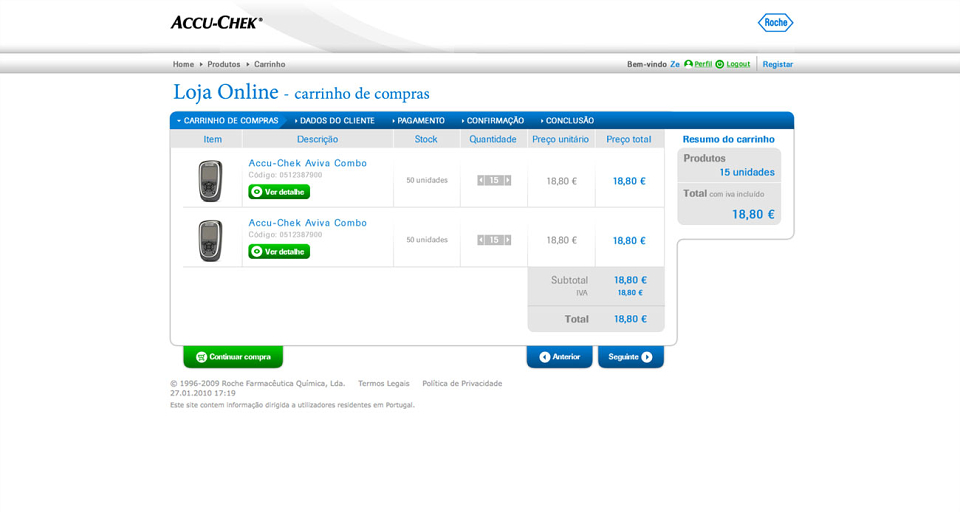Open Produtos in the breadcrumb
The image size is (960, 512).
[x=223, y=64]
